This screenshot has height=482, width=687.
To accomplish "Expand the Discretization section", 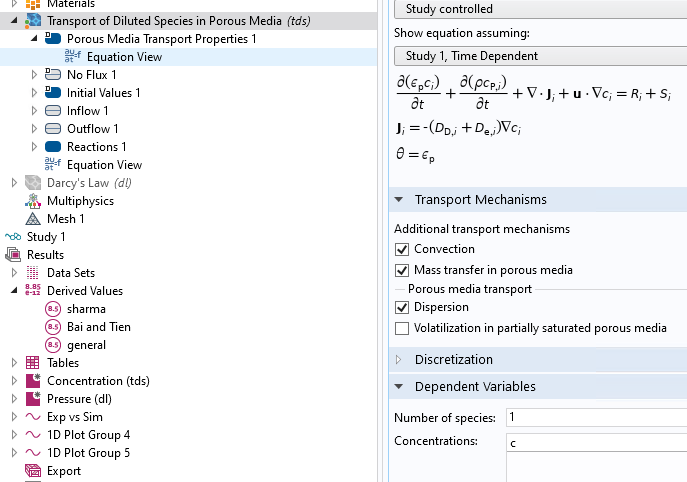I will (399, 358).
